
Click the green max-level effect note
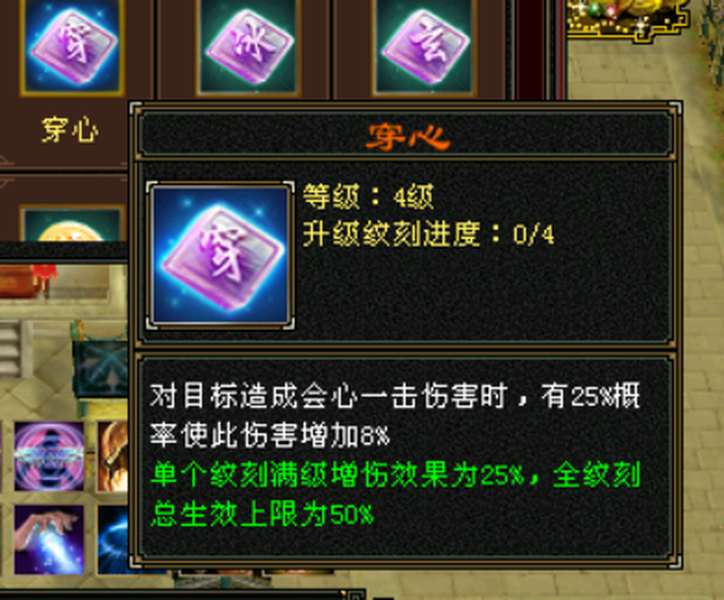click(395, 494)
